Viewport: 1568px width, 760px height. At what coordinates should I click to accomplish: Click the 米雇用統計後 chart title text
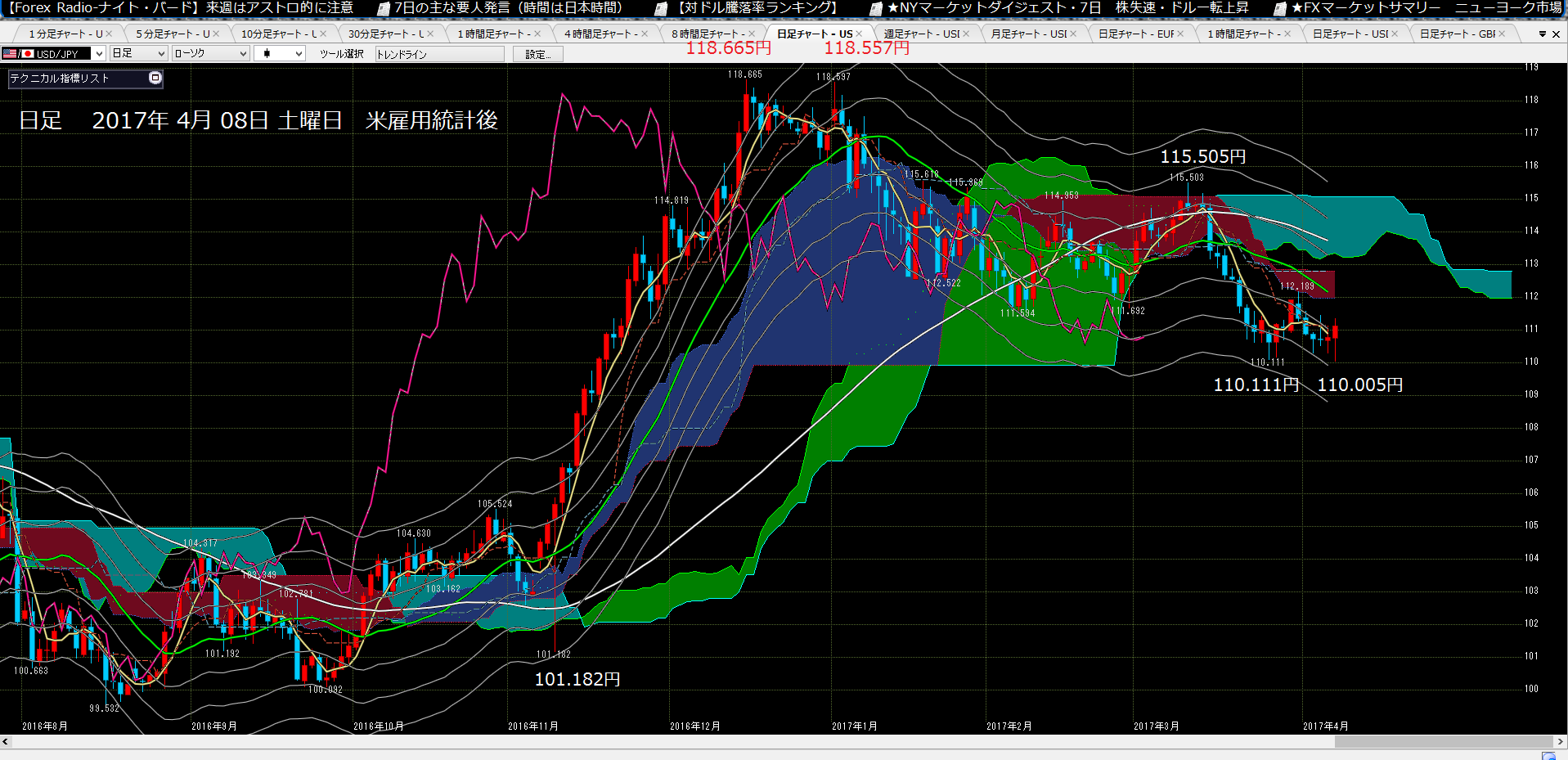[432, 120]
